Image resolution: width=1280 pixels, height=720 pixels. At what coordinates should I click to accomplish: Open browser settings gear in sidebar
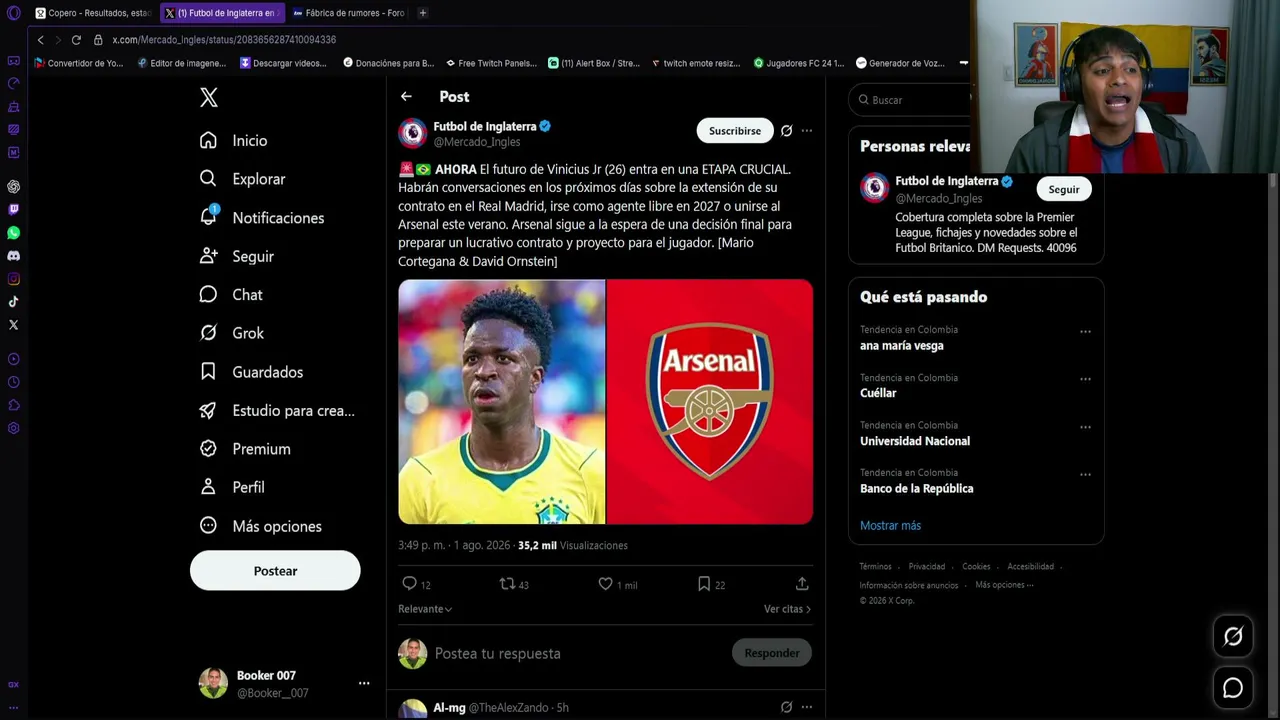point(13,428)
